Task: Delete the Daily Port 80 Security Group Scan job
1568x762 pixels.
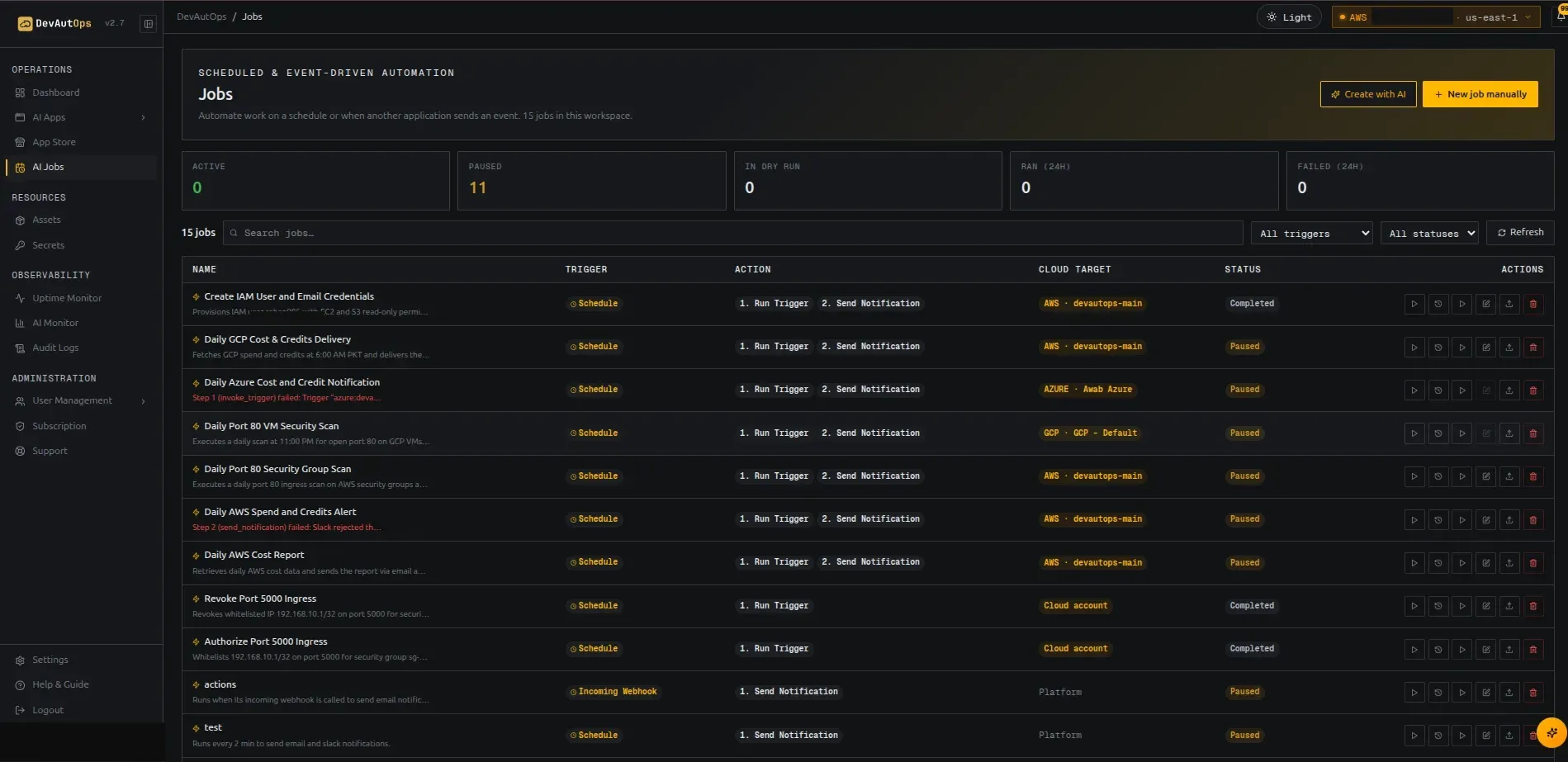Action: pyautogui.click(x=1533, y=476)
